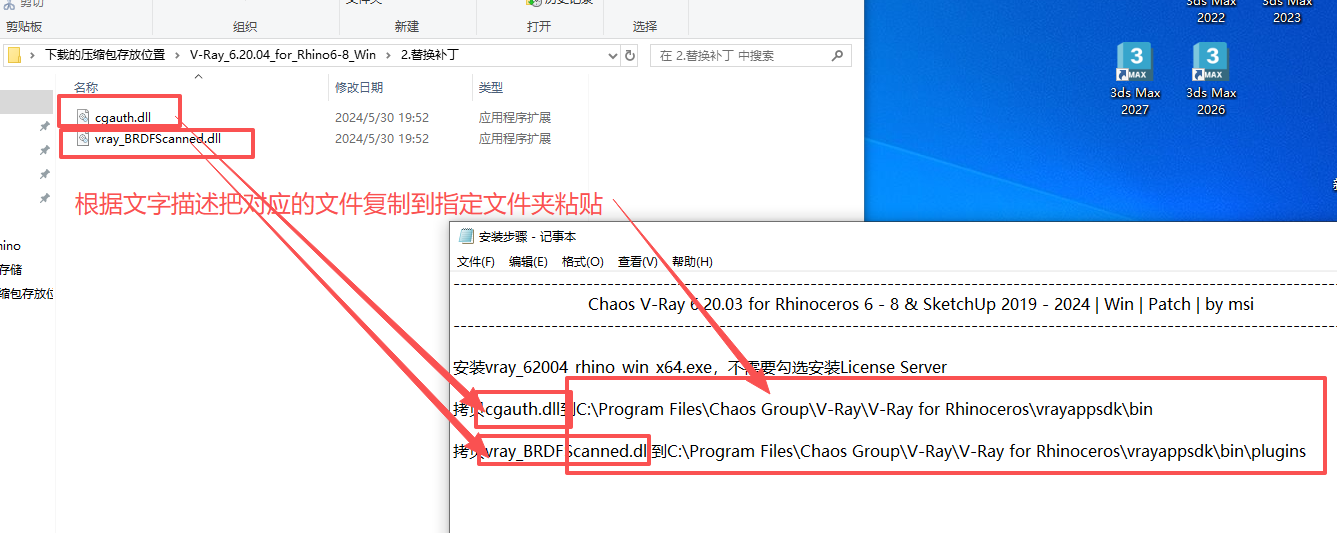This screenshot has height=533, width=1337.
Task: Click the folder icon in the address bar
Action: coord(15,56)
